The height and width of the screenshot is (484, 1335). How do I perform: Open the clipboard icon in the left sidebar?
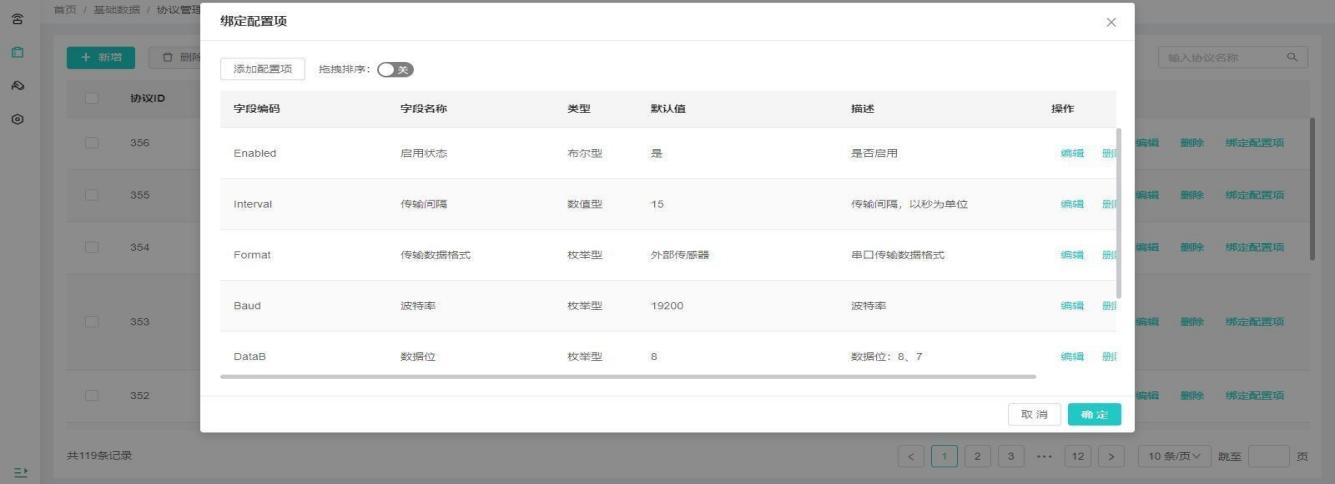click(17, 52)
